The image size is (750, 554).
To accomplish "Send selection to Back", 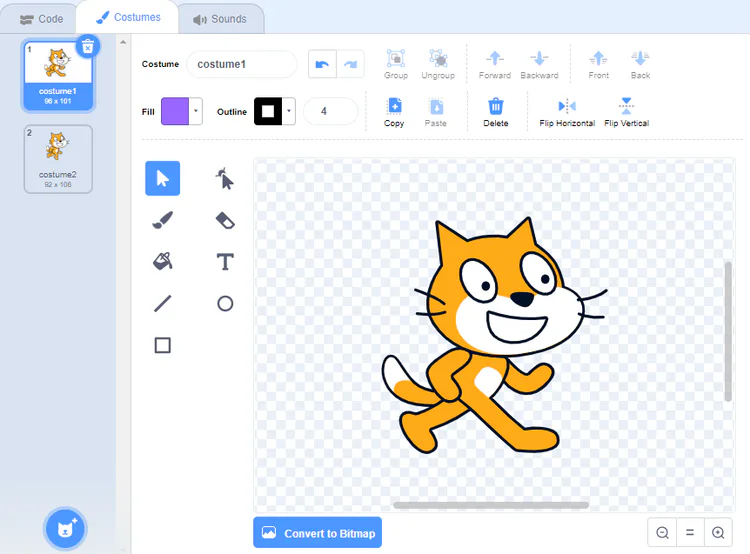I will (x=640, y=64).
